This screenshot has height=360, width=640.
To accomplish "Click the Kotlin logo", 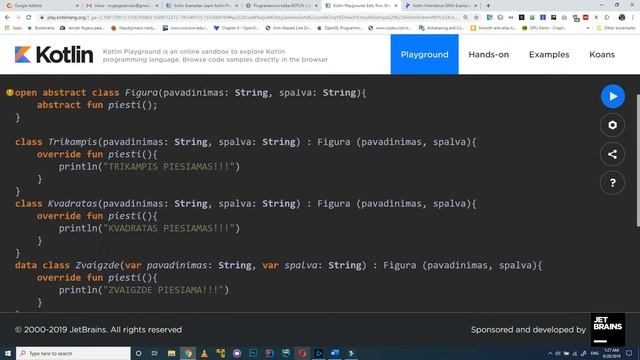I will coord(54,55).
